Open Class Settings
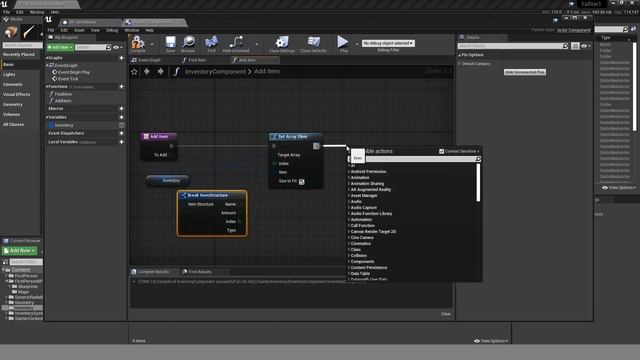640x360 pixels. [x=282, y=42]
